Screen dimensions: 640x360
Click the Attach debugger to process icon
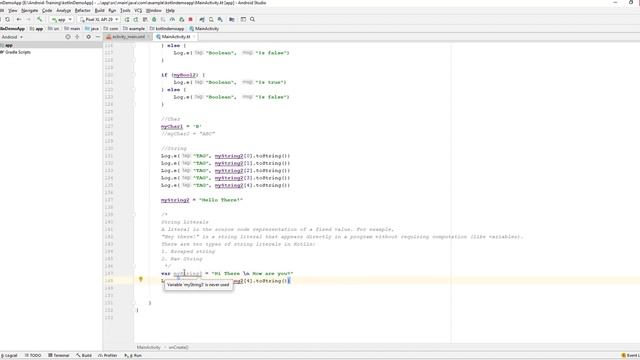(182, 19)
